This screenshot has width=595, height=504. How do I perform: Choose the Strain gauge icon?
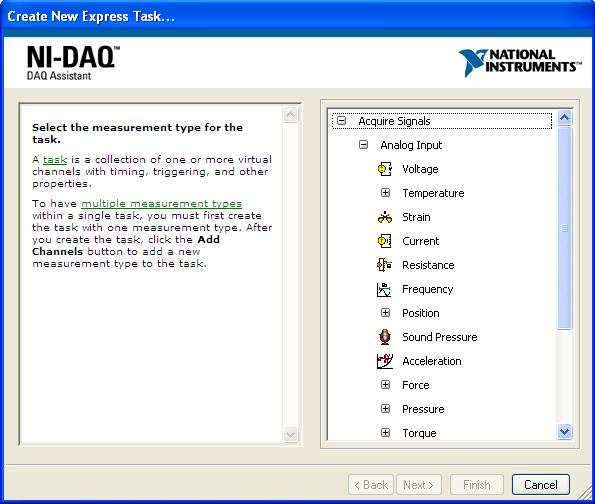point(385,217)
